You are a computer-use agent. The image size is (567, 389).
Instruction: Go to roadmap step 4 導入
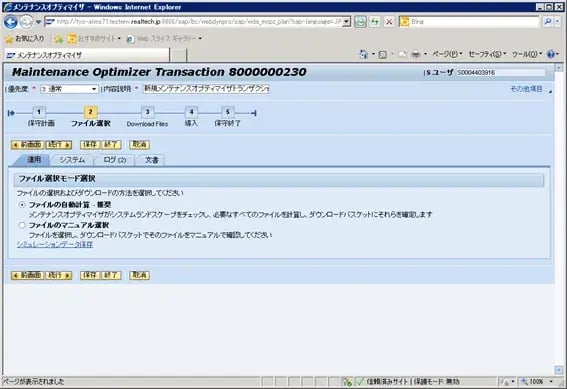point(192,112)
